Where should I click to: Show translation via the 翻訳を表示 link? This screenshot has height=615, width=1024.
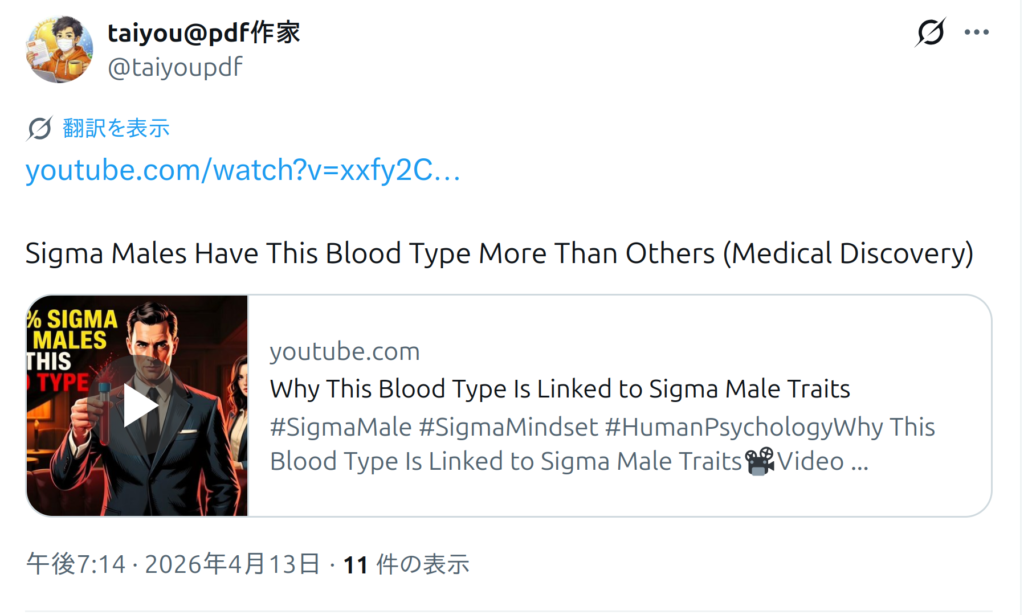[116, 128]
